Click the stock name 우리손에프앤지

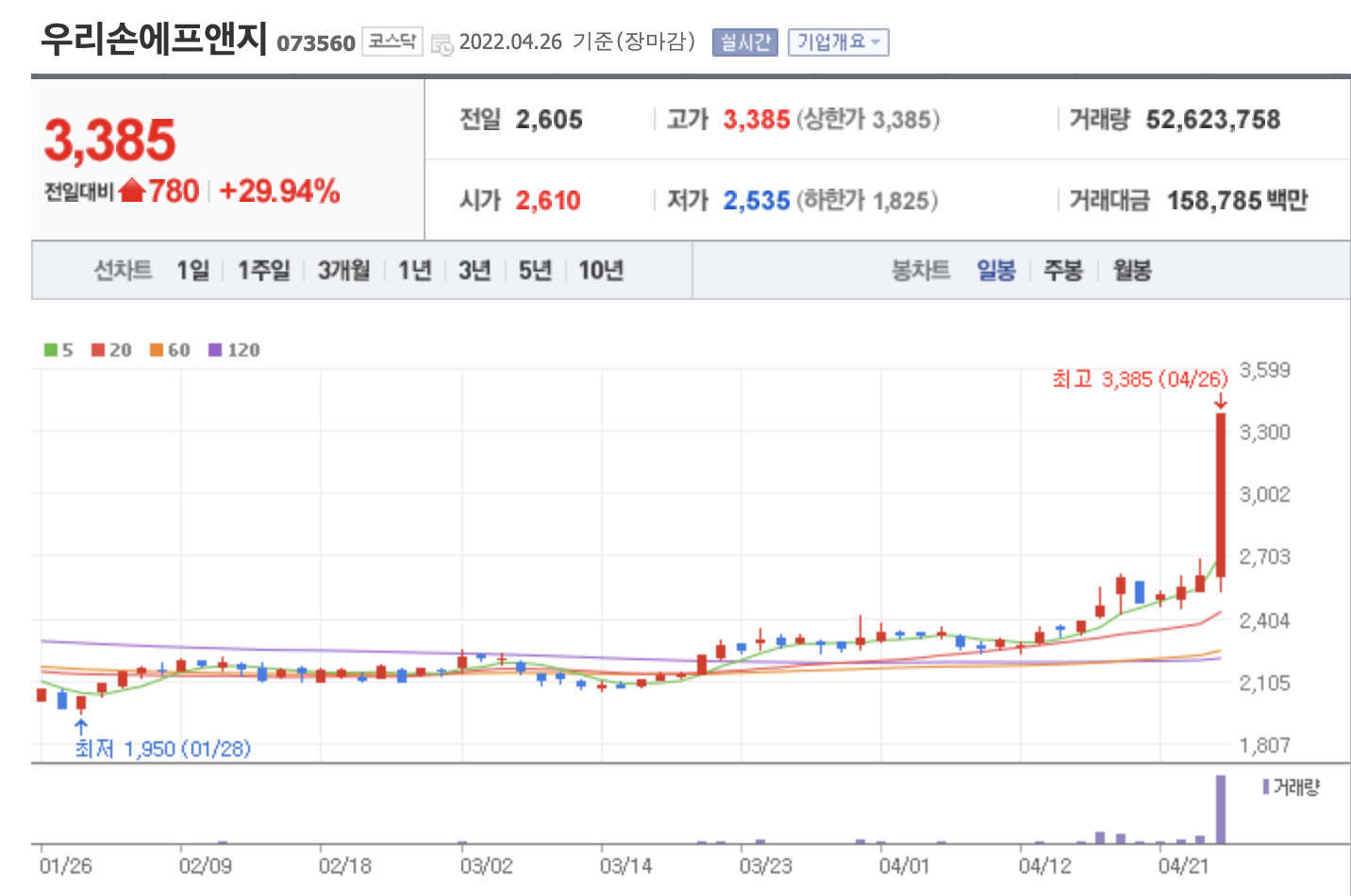point(155,40)
